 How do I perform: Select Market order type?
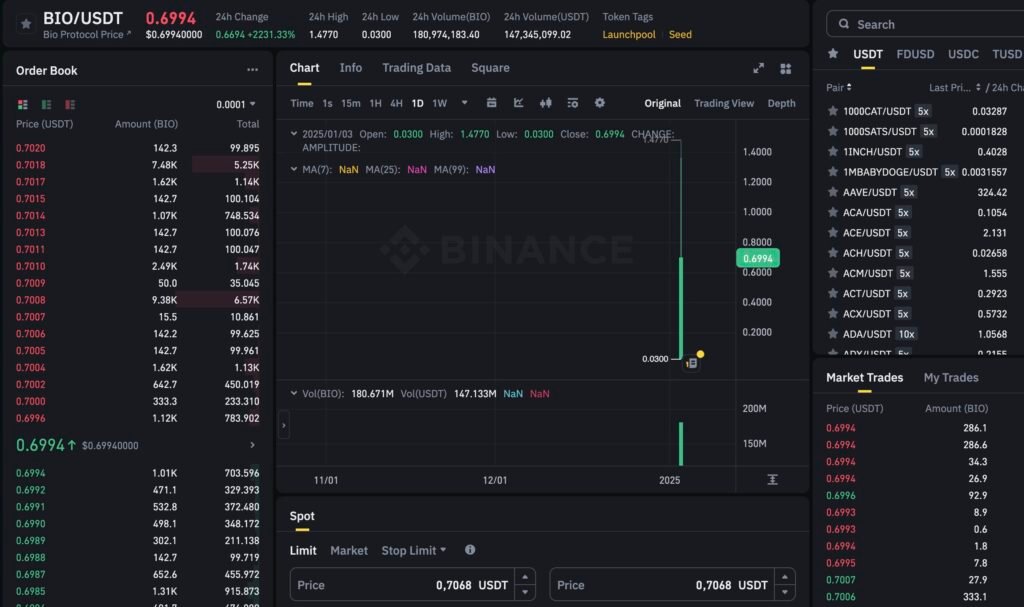coord(349,550)
